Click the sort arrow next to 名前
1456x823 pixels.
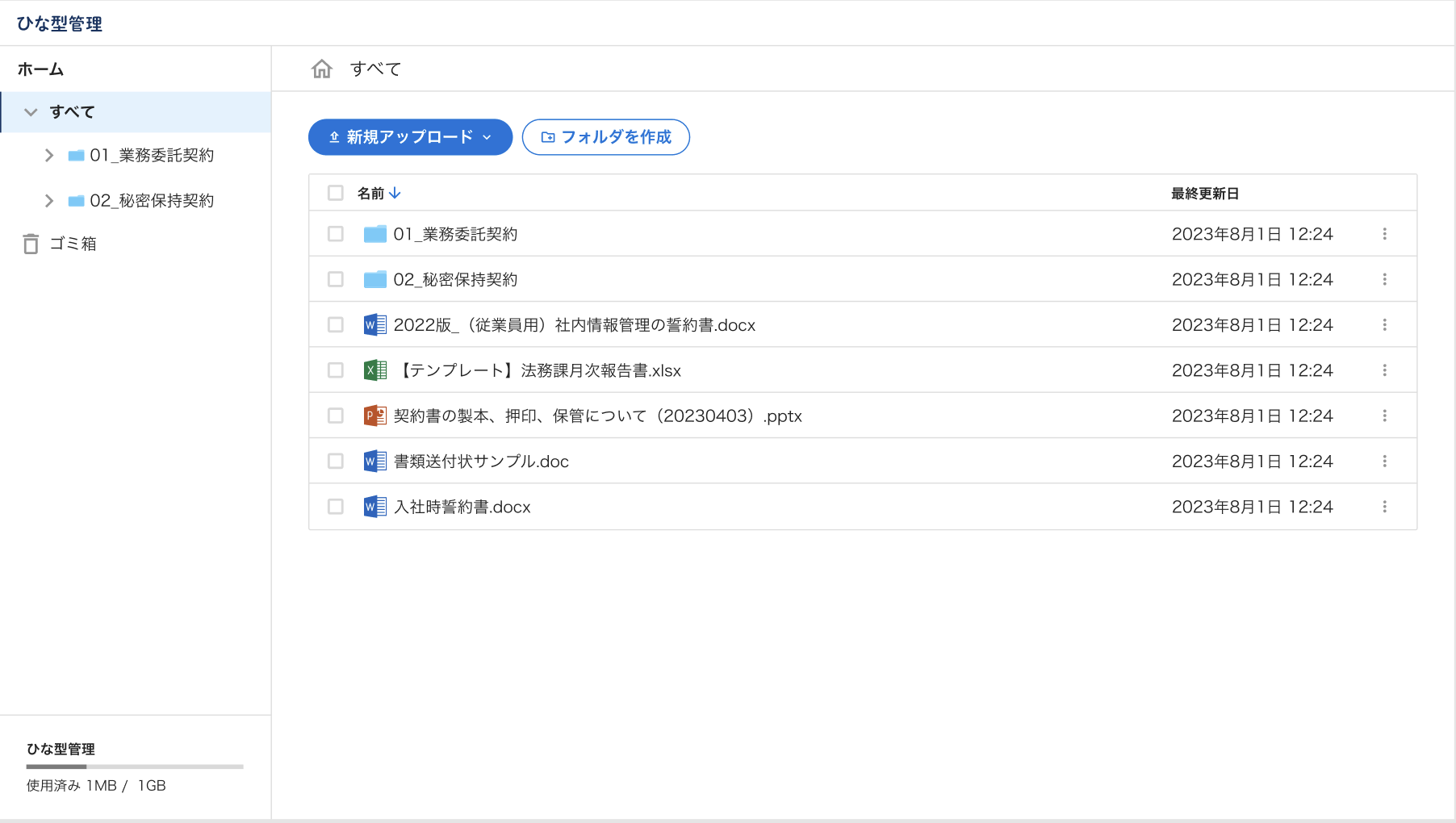point(395,193)
